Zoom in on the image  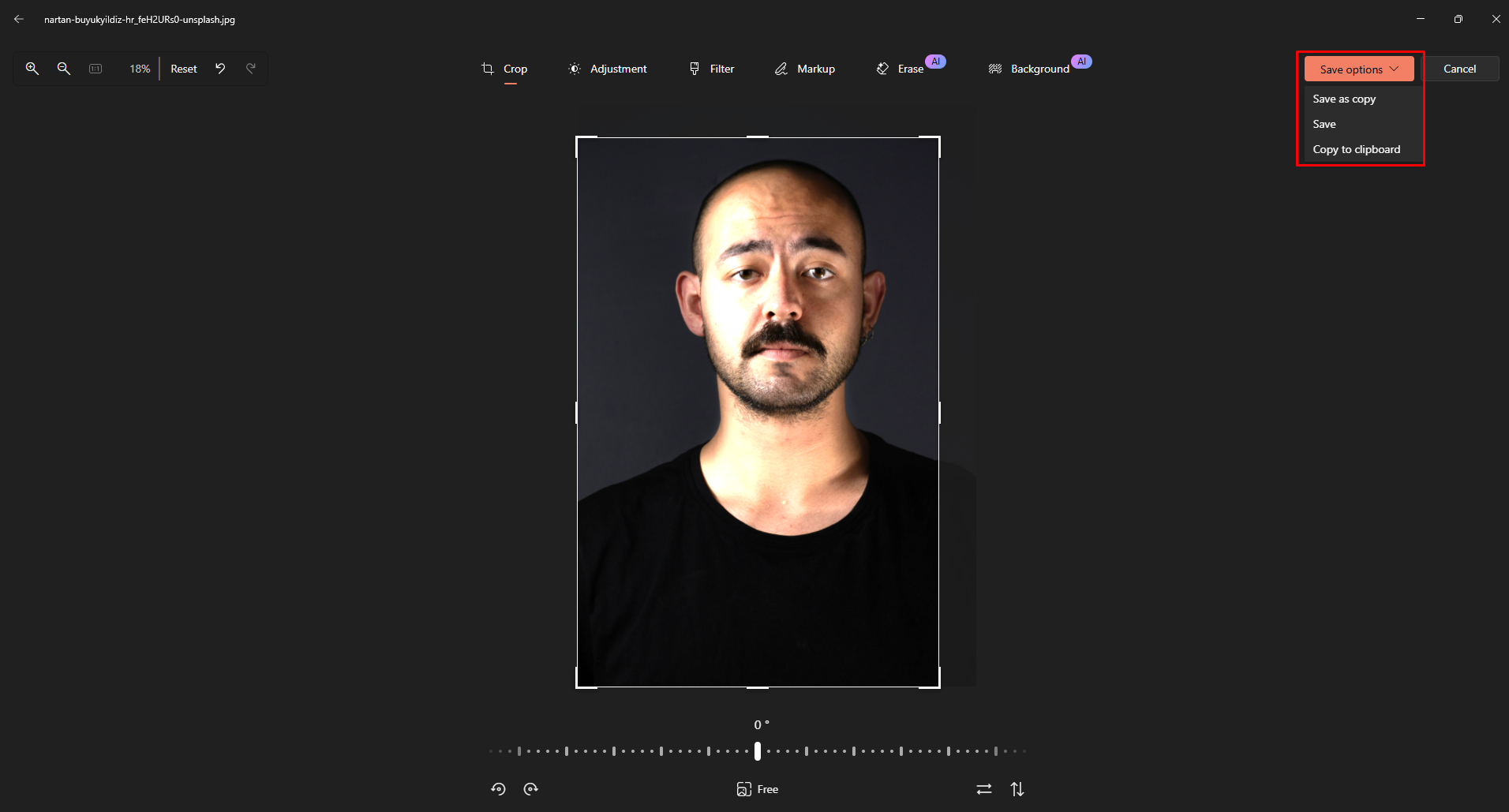click(x=32, y=69)
